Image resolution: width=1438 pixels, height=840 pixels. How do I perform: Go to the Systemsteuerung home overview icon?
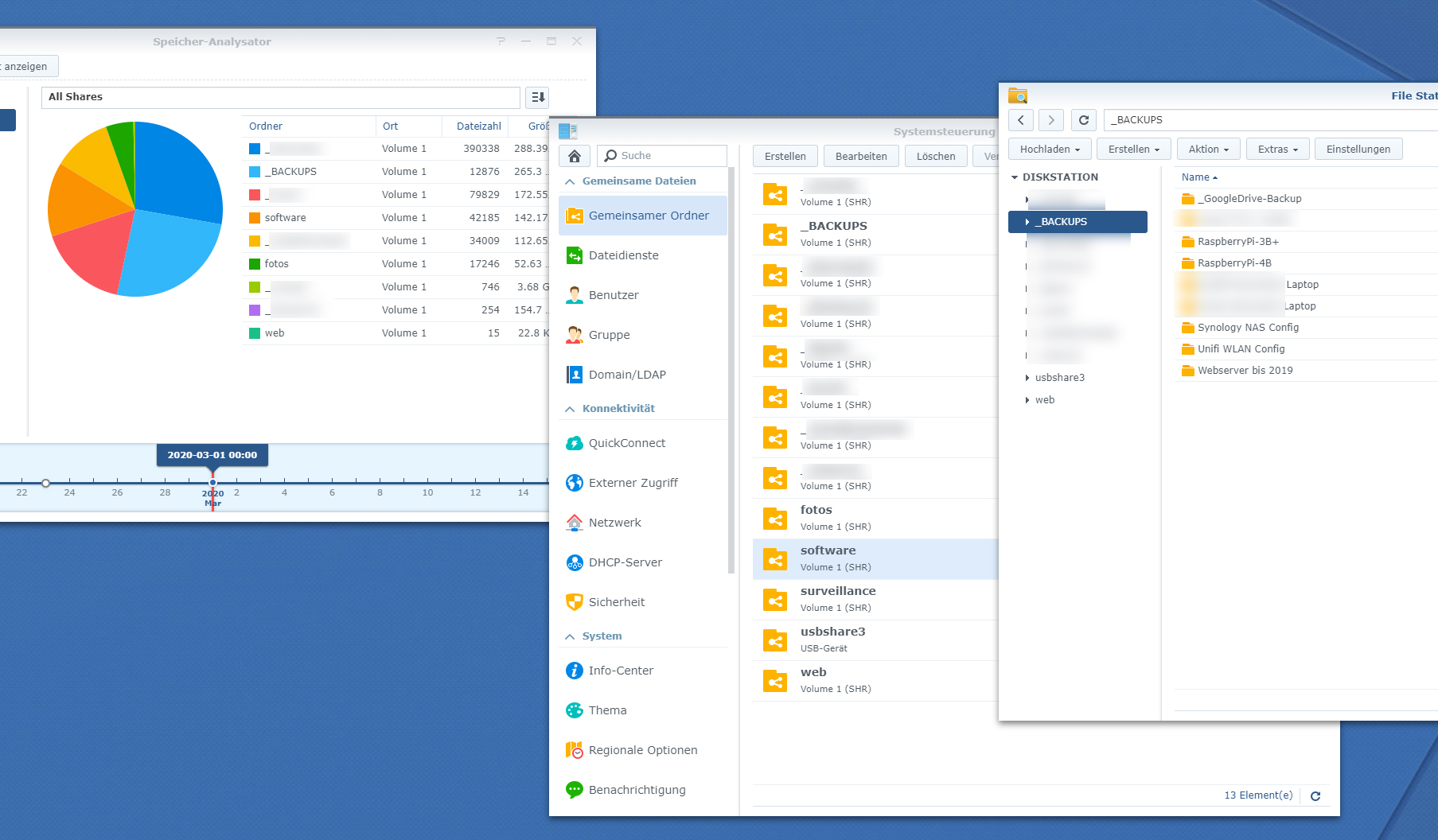[x=575, y=156]
